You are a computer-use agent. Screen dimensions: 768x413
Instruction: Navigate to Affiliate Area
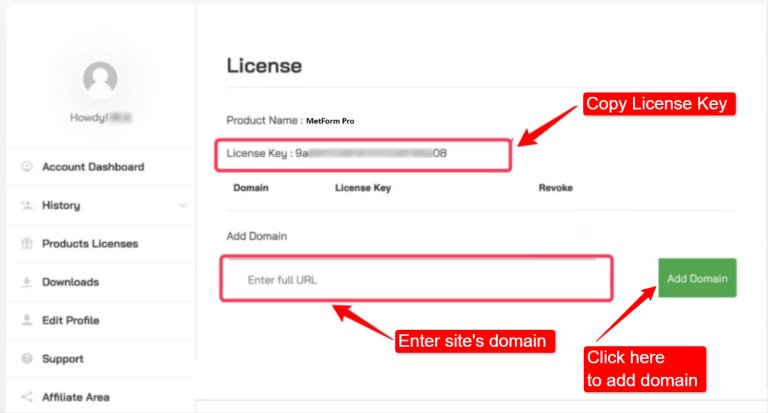[76, 397]
